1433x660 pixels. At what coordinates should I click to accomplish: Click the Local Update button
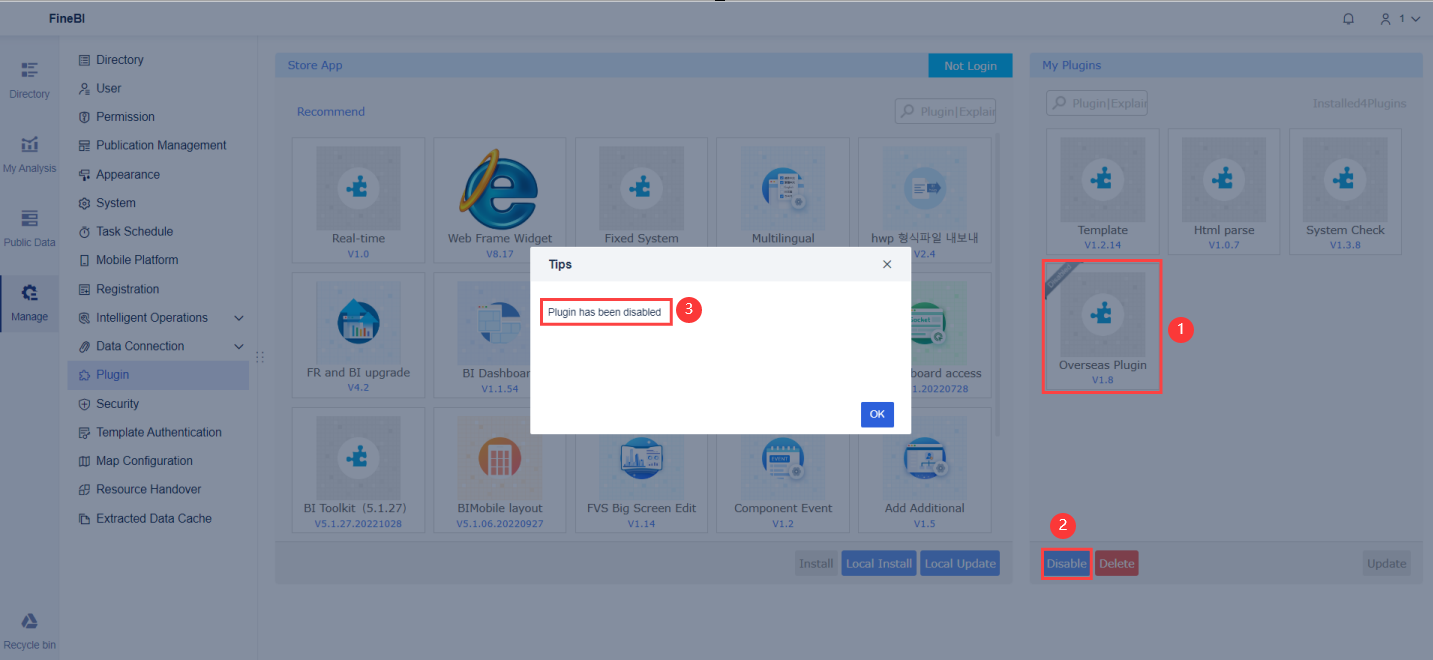960,563
